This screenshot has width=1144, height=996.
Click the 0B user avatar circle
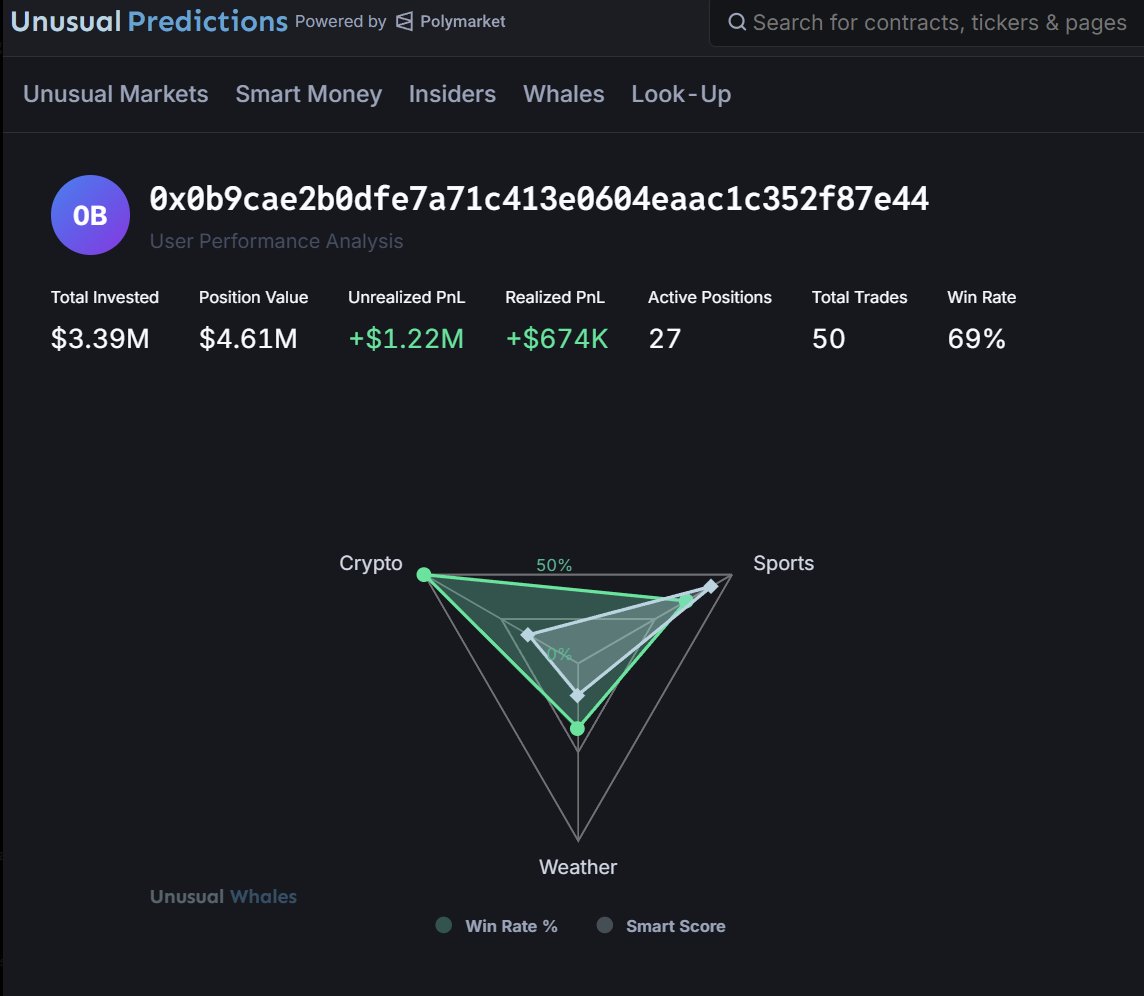pyautogui.click(x=90, y=215)
